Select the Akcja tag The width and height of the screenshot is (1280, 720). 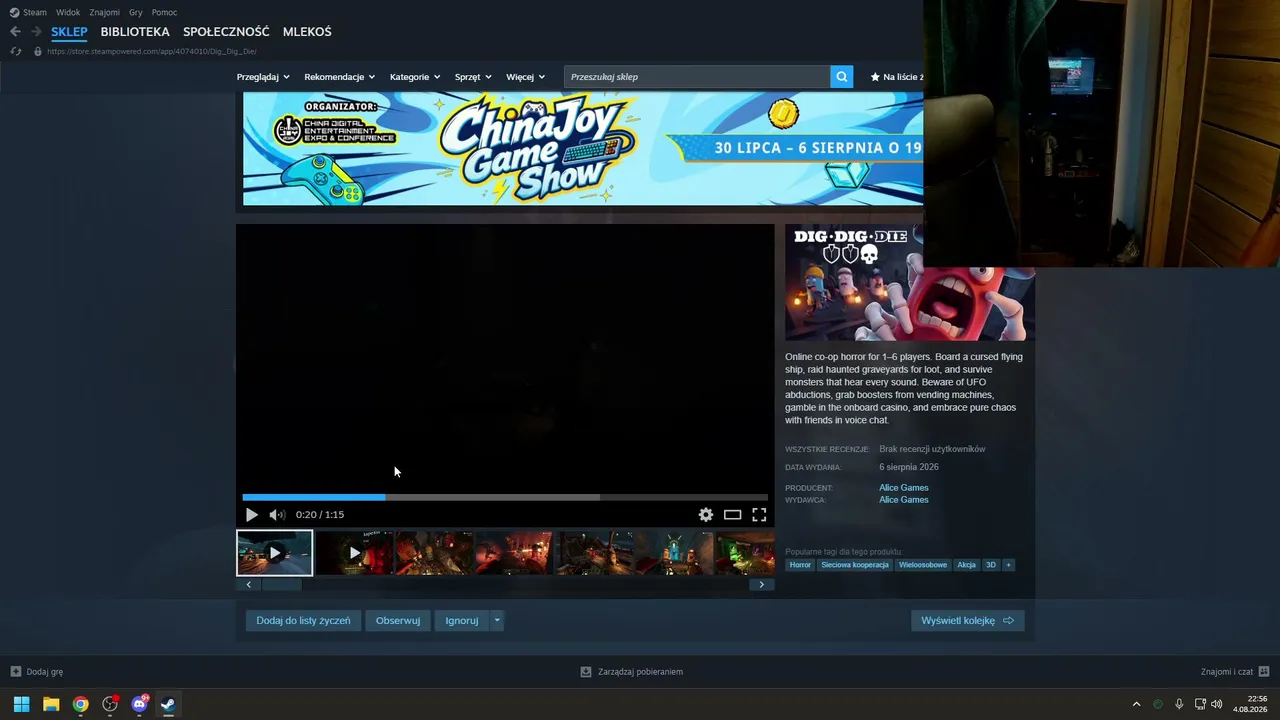(966, 565)
